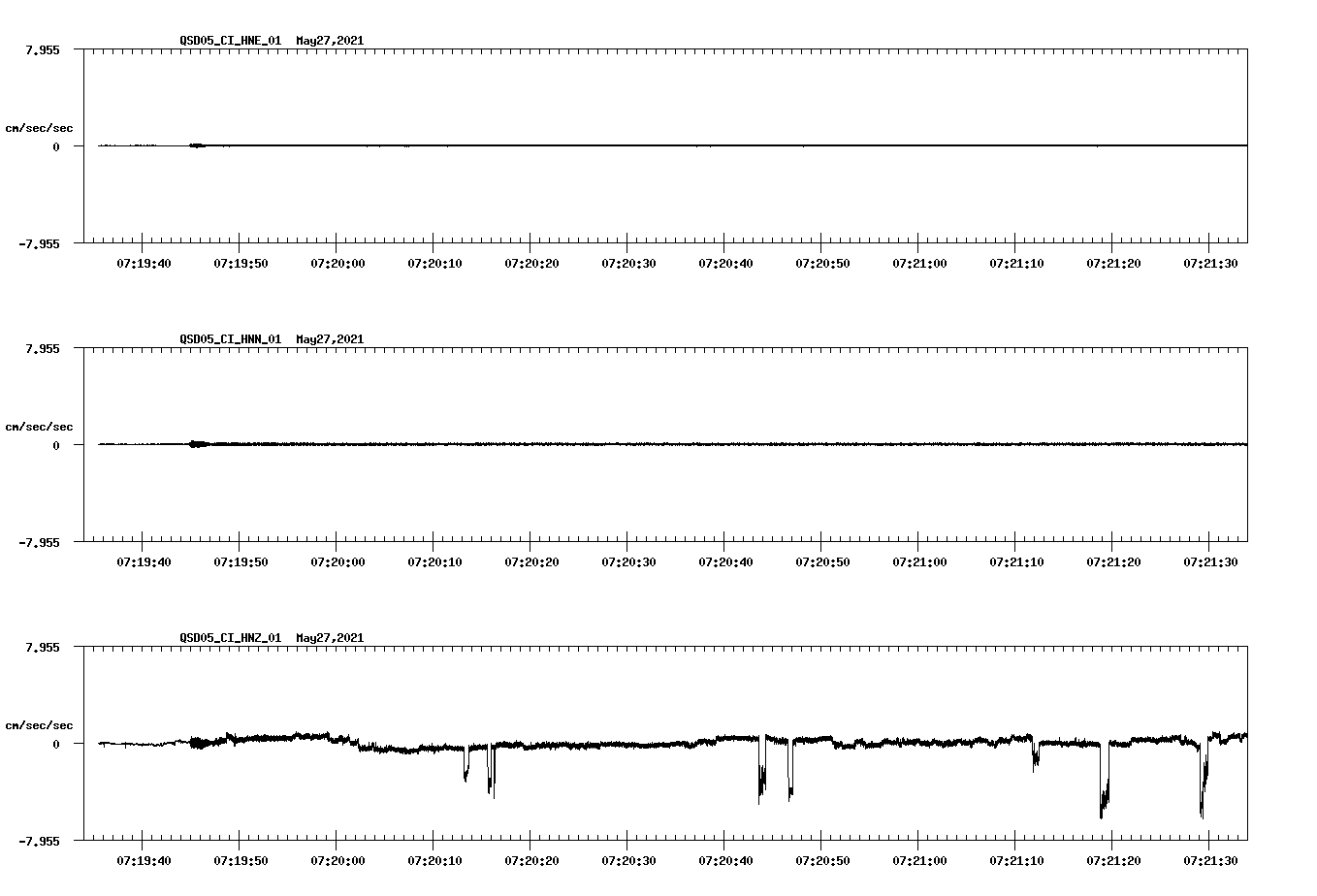Viewport: 1317px width, 896px height.
Task: Select the event onset burst on HNZ trace
Action: pyautogui.click(x=197, y=743)
